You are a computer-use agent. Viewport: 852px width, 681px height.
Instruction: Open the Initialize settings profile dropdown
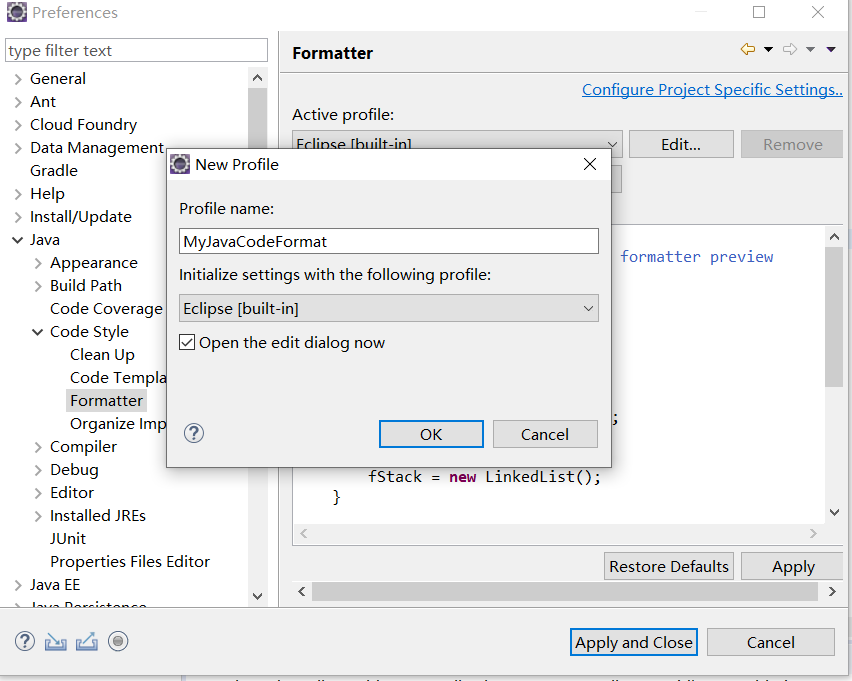point(389,308)
